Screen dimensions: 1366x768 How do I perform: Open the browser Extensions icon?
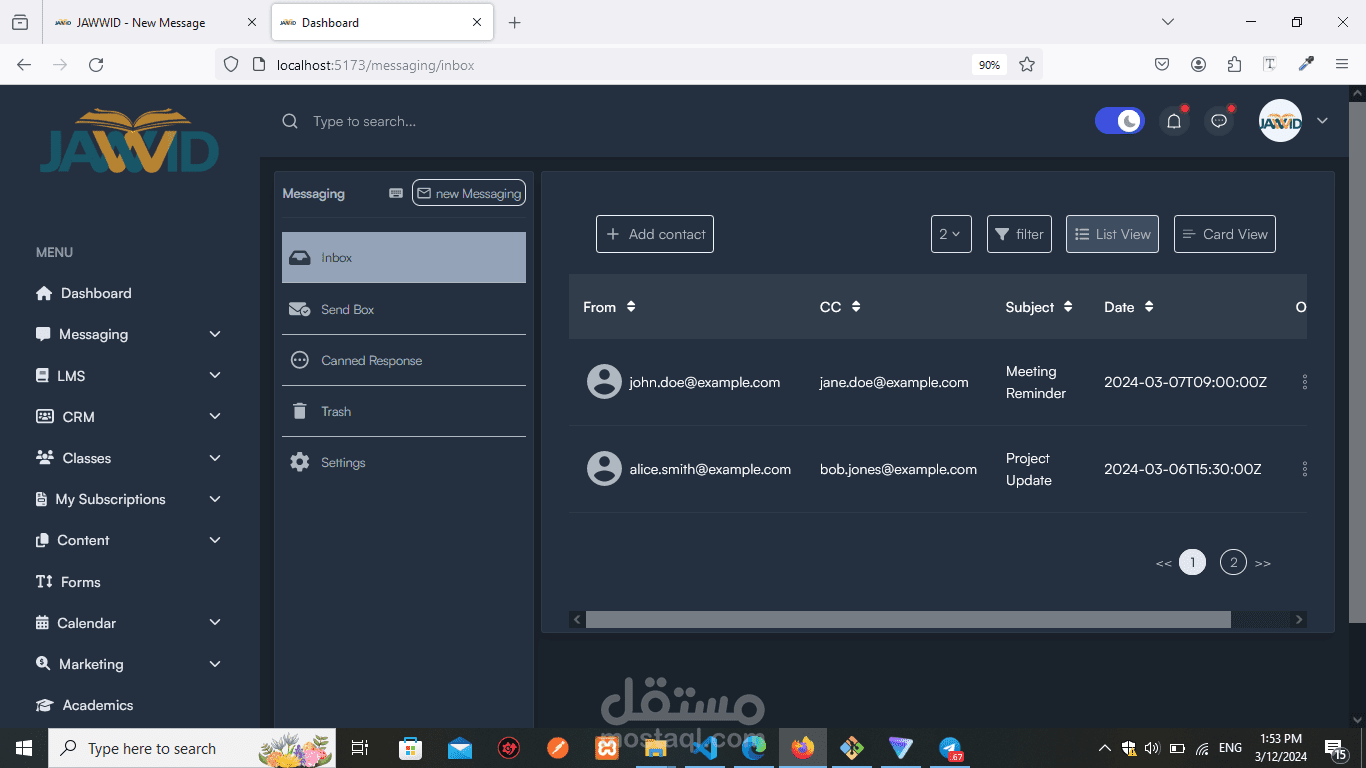pyautogui.click(x=1234, y=65)
